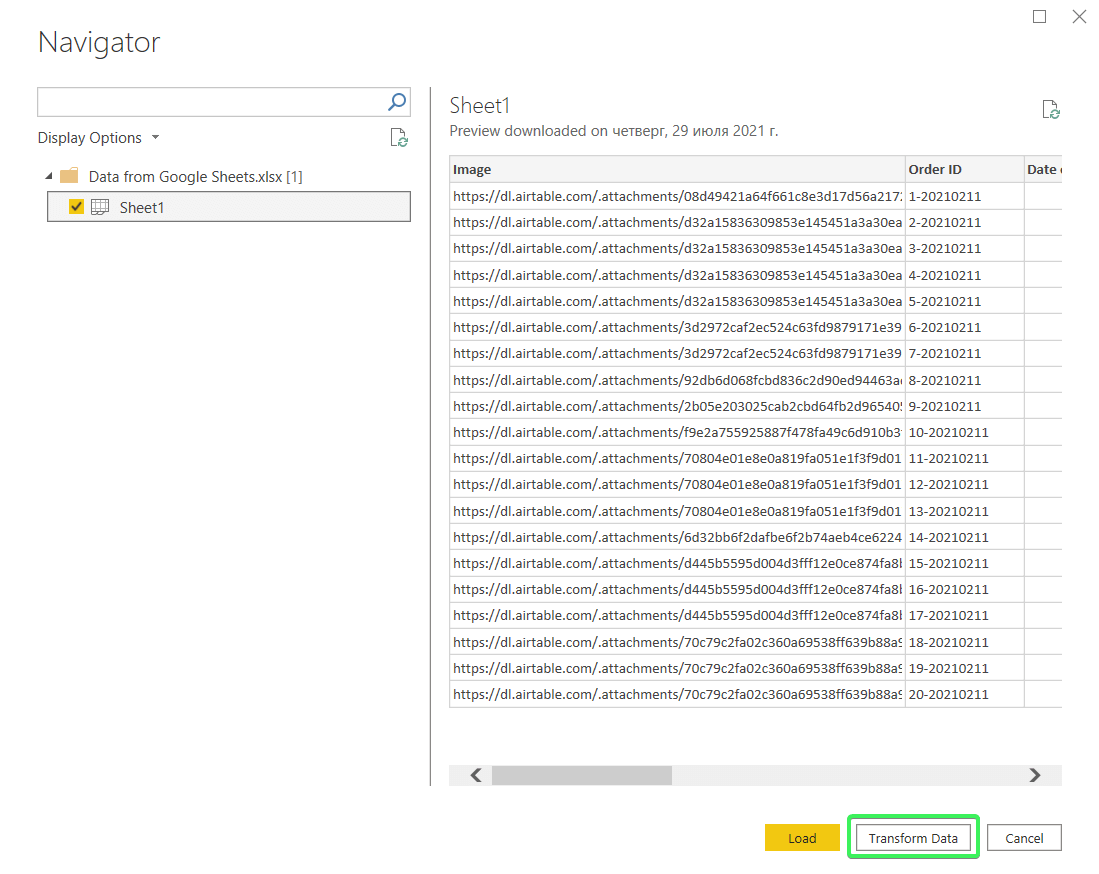
Task: Focus the Navigator search input field
Action: point(210,102)
